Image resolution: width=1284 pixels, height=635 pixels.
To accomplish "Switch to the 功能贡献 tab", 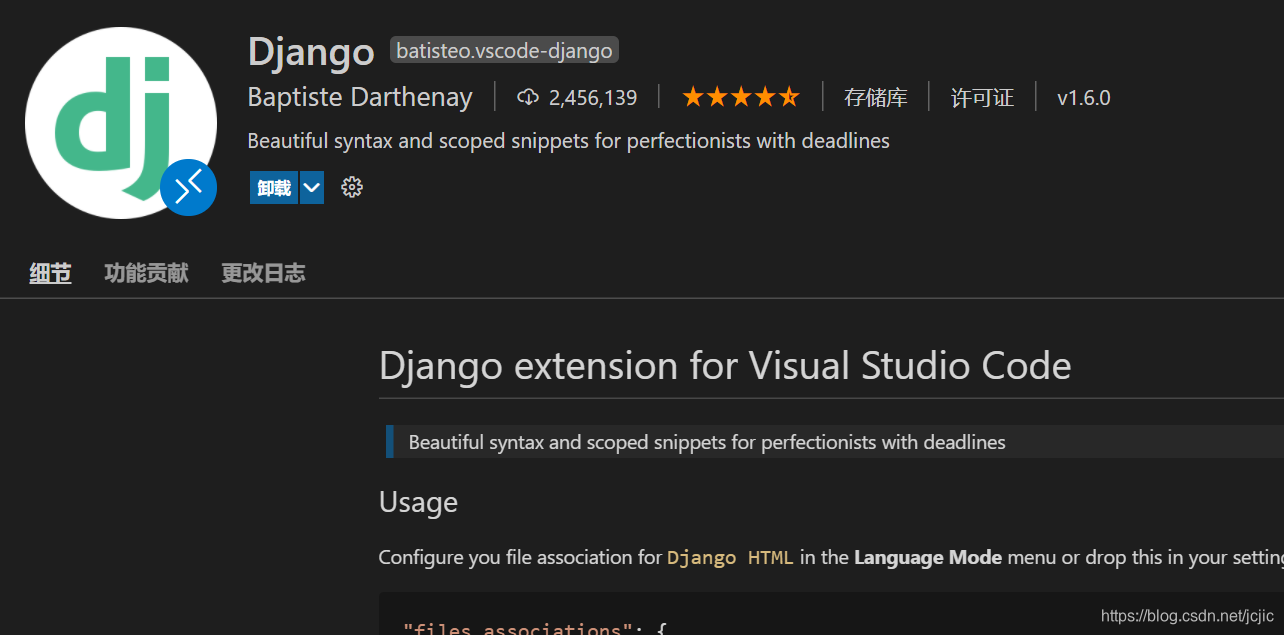I will [146, 273].
